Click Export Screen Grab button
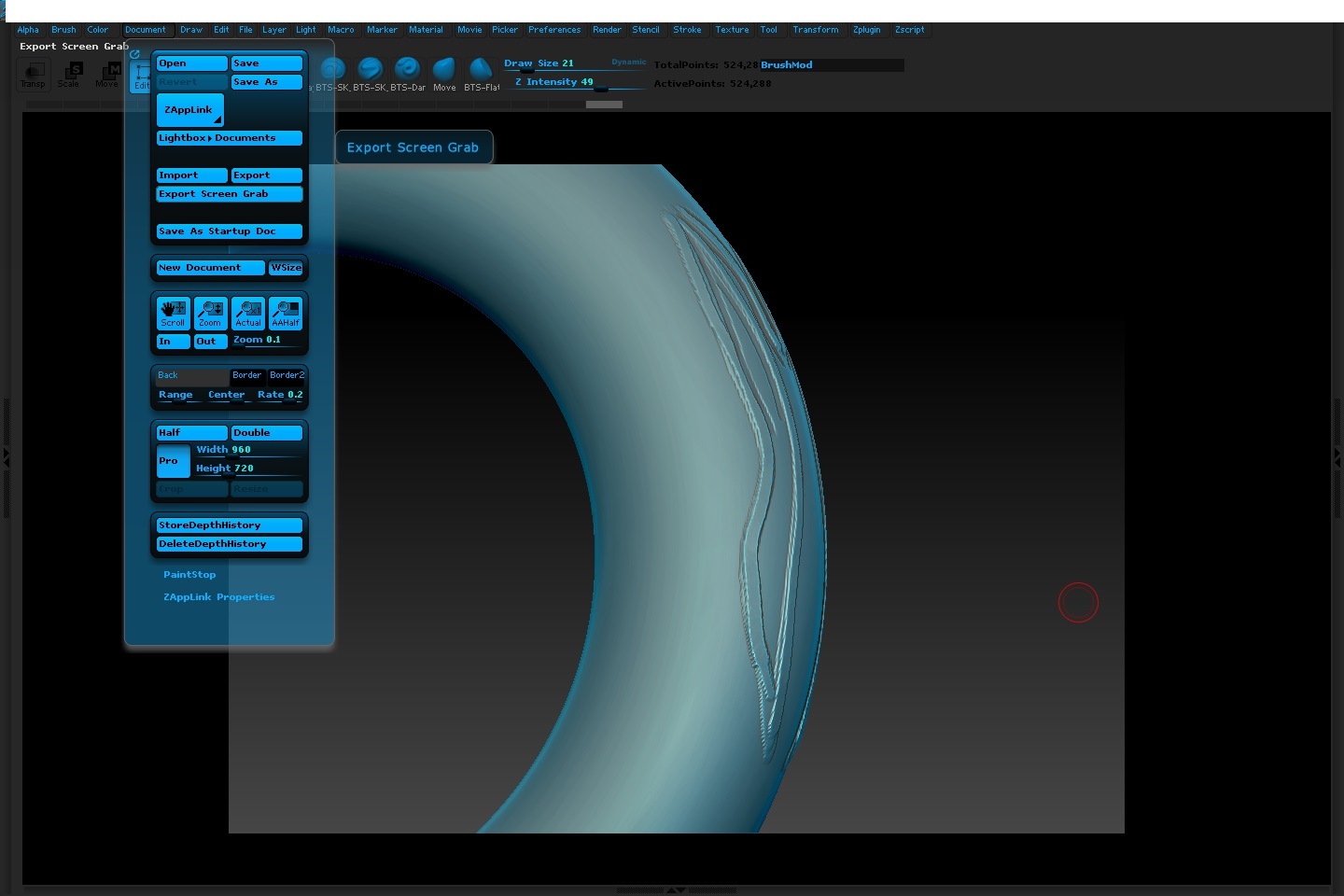Image resolution: width=1344 pixels, height=896 pixels. pos(230,194)
